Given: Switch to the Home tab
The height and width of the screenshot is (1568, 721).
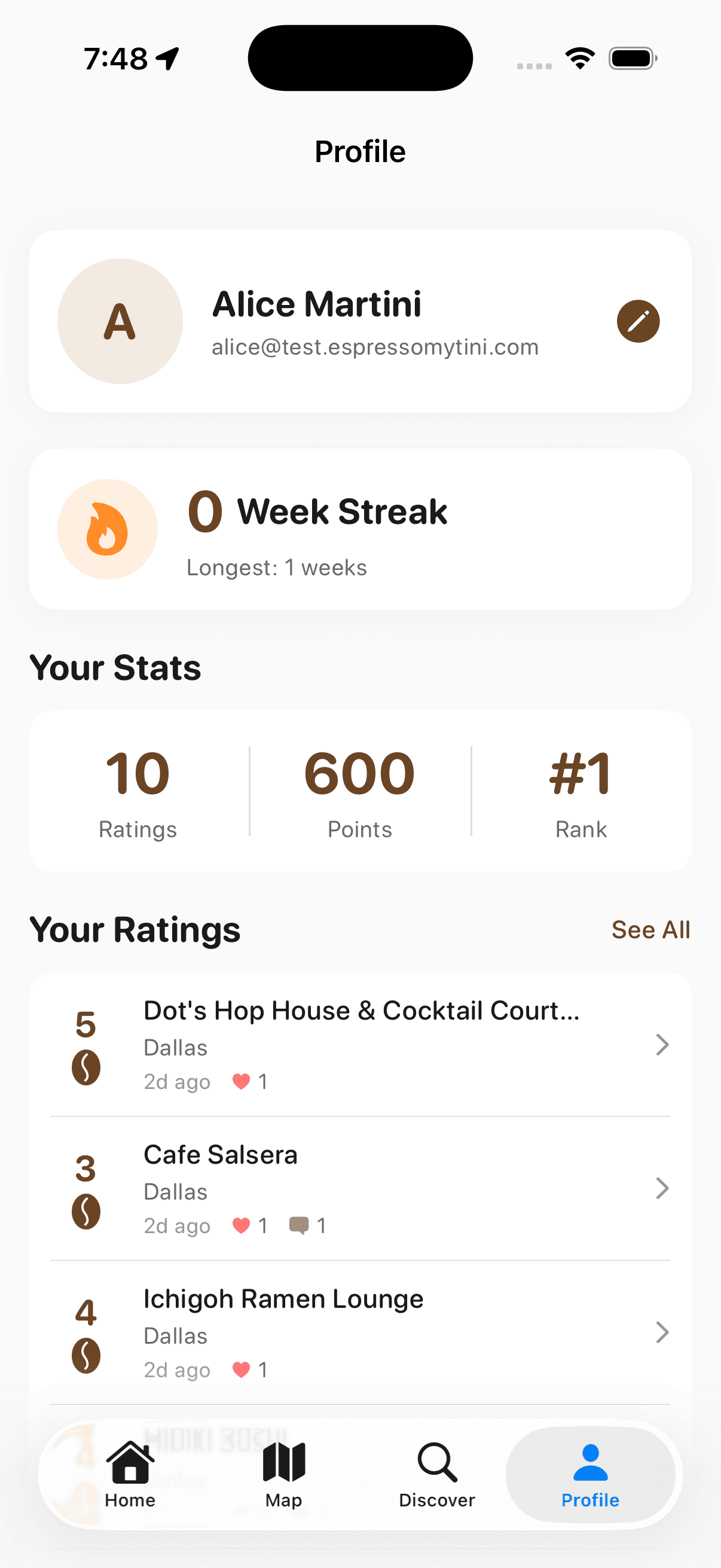Looking at the screenshot, I should coord(130,1474).
